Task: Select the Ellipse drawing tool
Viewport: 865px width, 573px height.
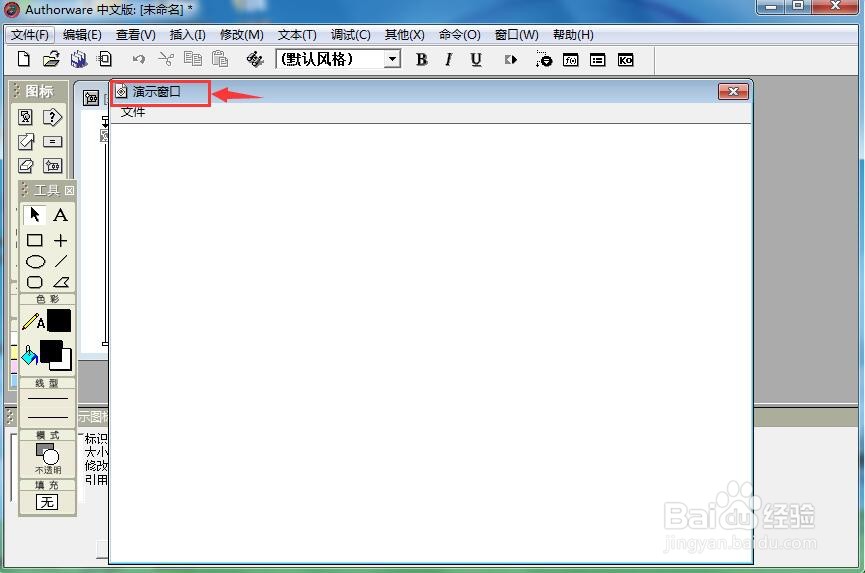Action: point(35,261)
